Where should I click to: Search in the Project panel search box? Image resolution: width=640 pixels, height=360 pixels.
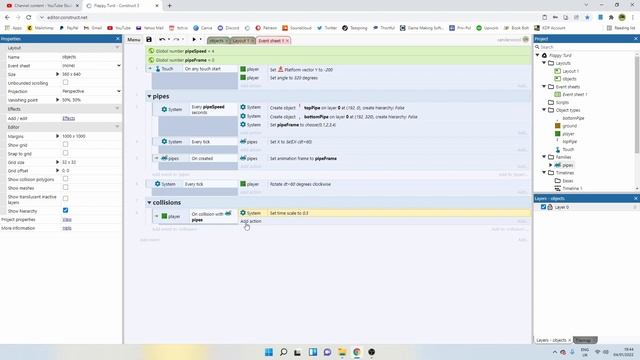click(586, 47)
